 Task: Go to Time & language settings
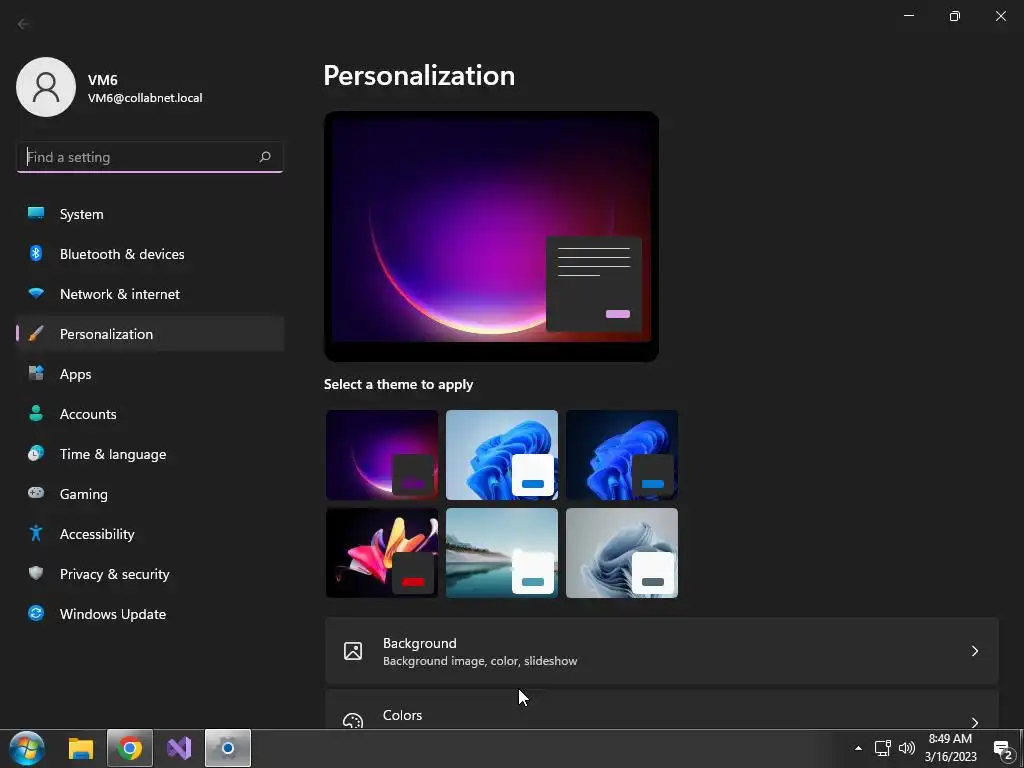tap(150, 454)
